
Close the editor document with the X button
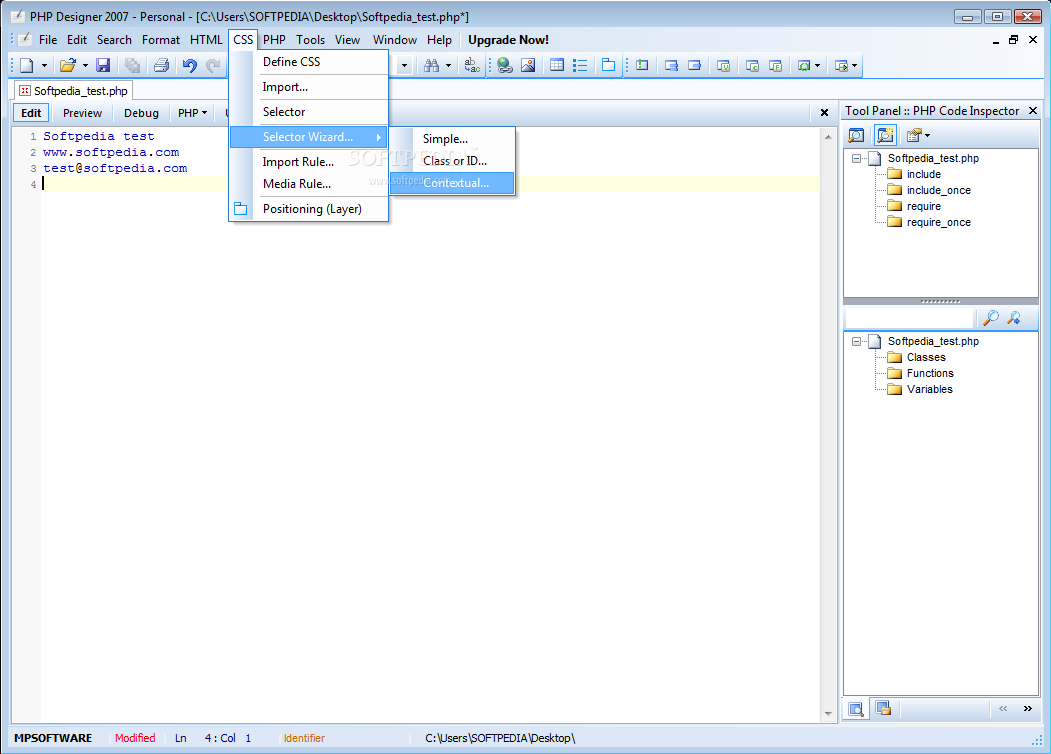click(x=824, y=113)
